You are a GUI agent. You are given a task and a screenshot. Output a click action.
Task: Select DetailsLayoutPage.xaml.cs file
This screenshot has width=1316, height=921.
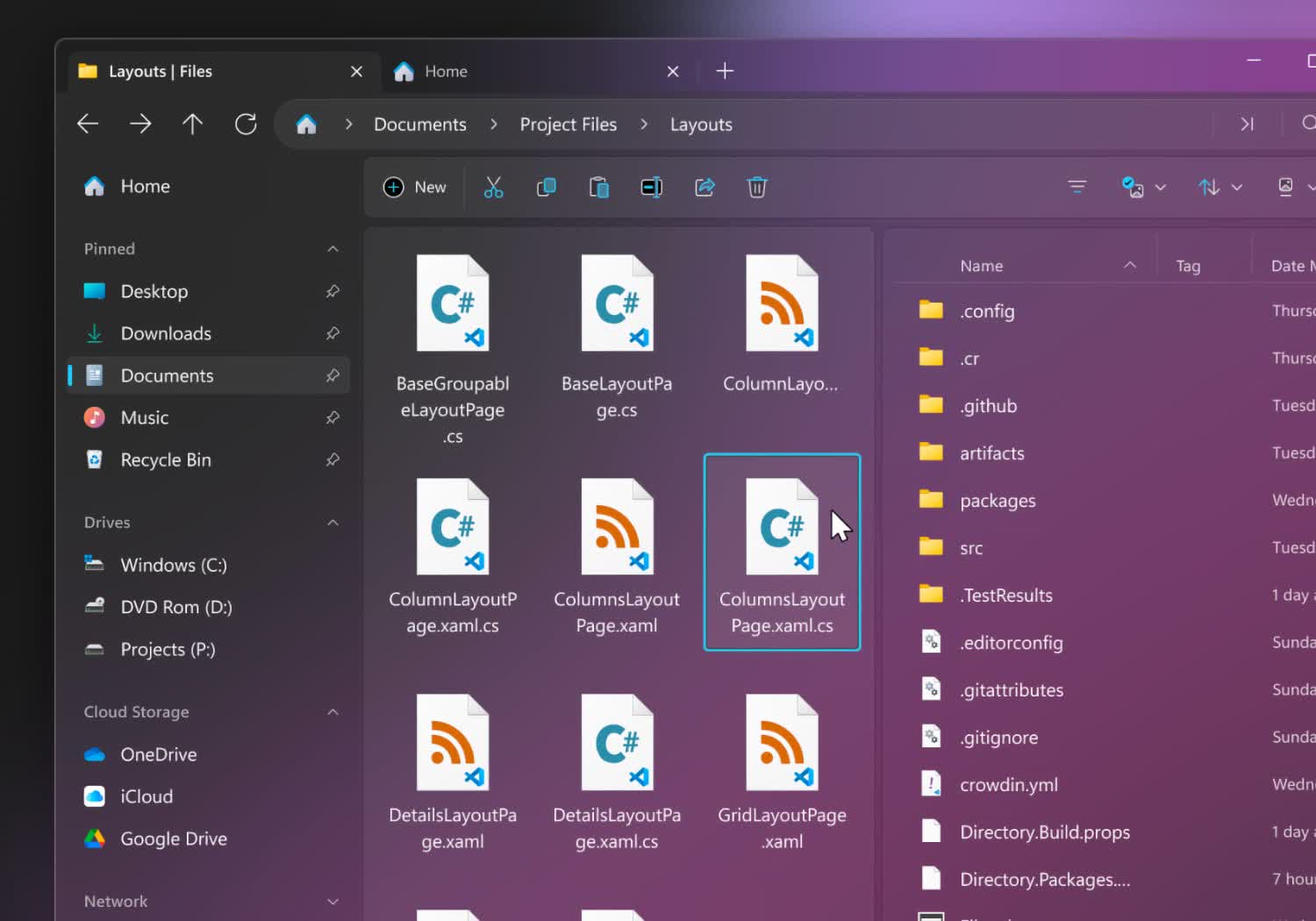click(617, 772)
